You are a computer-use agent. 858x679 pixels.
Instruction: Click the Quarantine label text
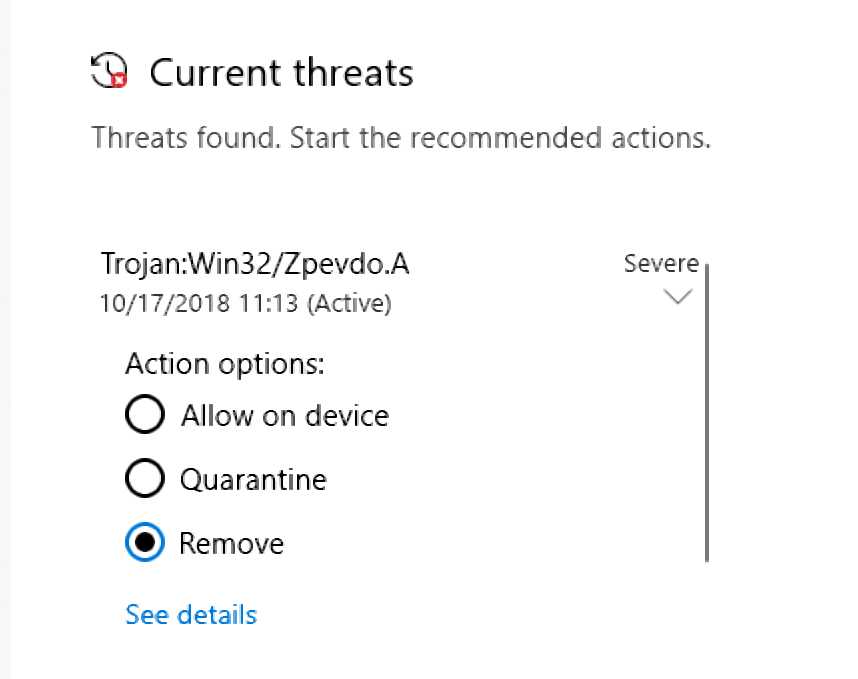[252, 478]
